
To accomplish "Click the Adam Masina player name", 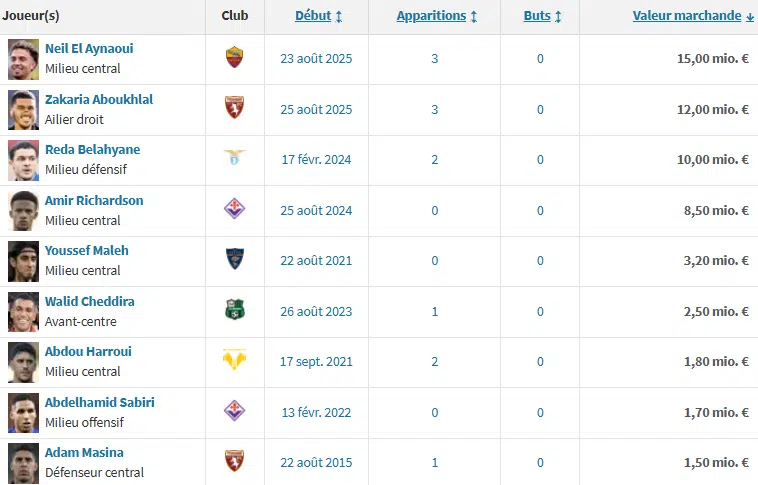I will [x=84, y=453].
